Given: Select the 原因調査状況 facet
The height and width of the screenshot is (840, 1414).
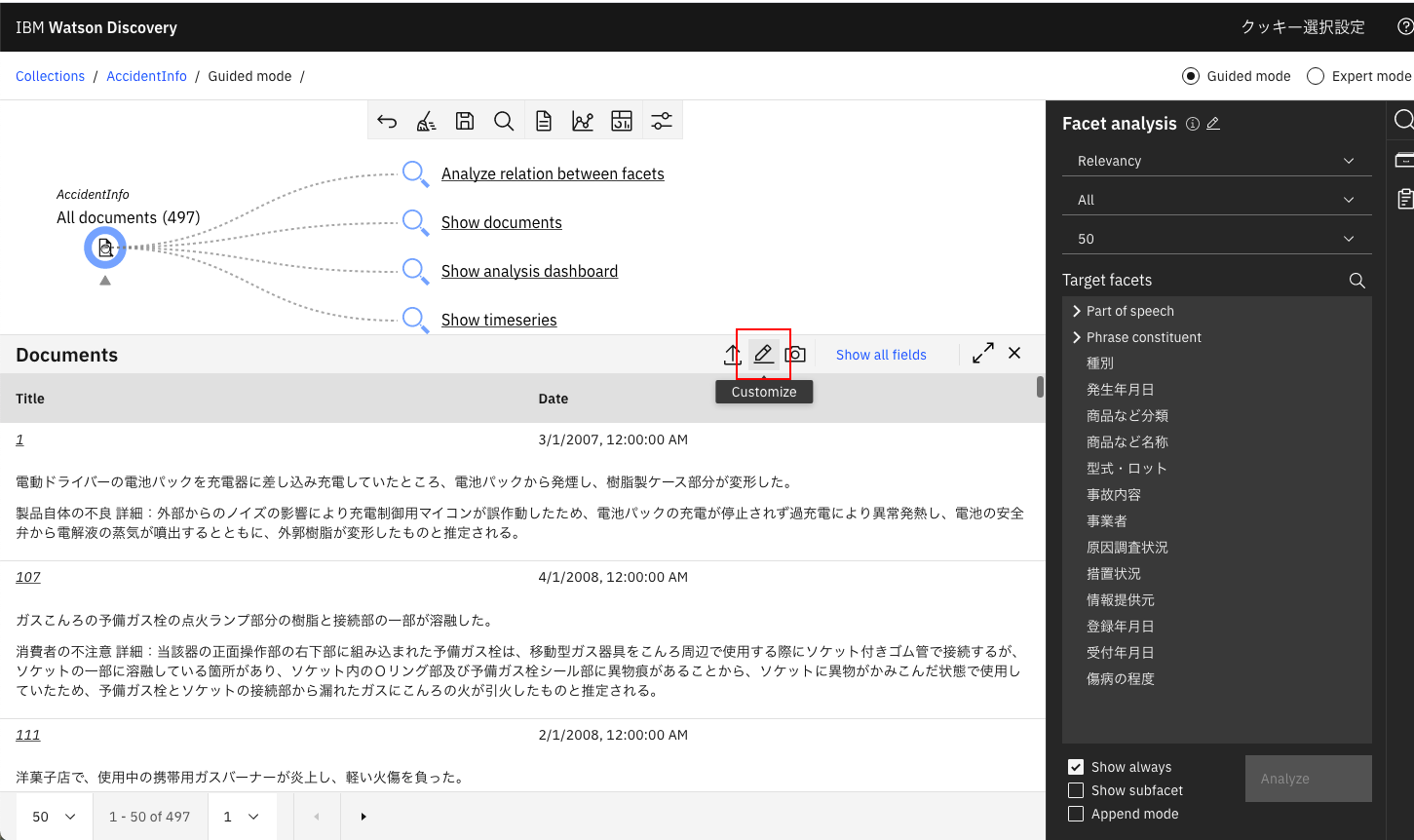Looking at the screenshot, I should [1127, 547].
